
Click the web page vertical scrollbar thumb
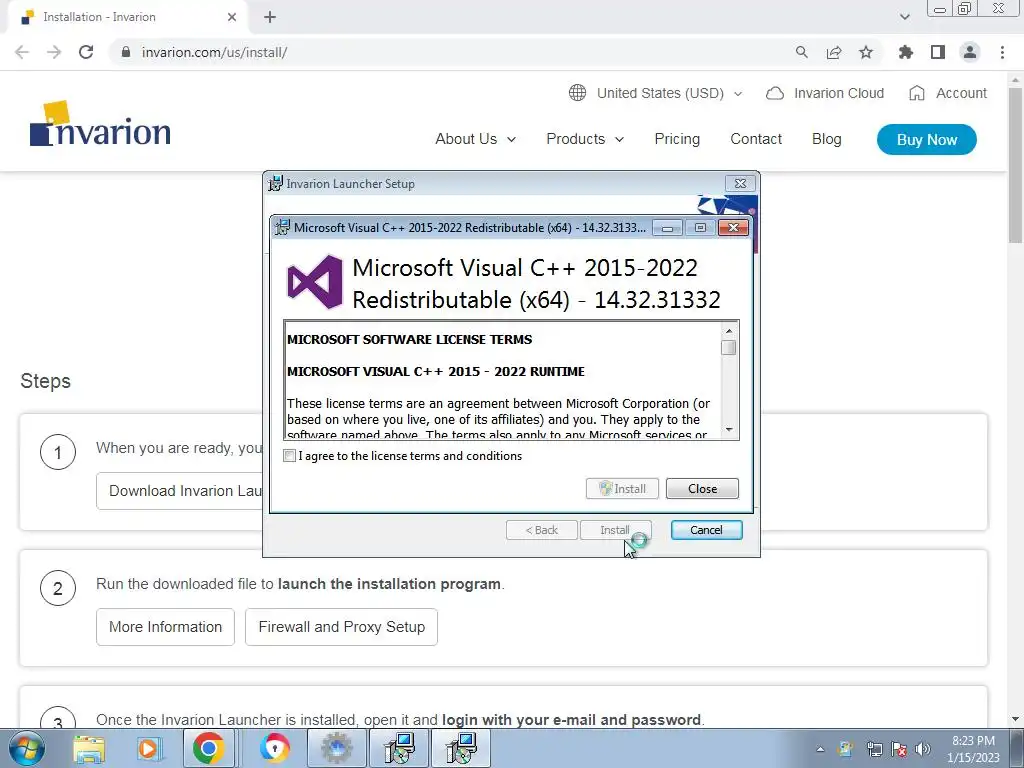coord(1016,163)
